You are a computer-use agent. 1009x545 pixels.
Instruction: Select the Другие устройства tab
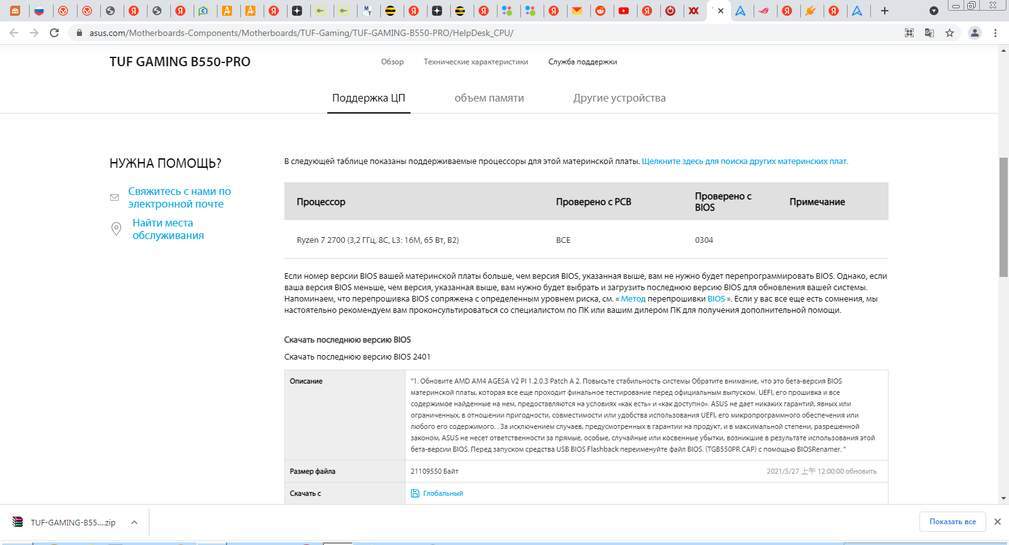(619, 98)
